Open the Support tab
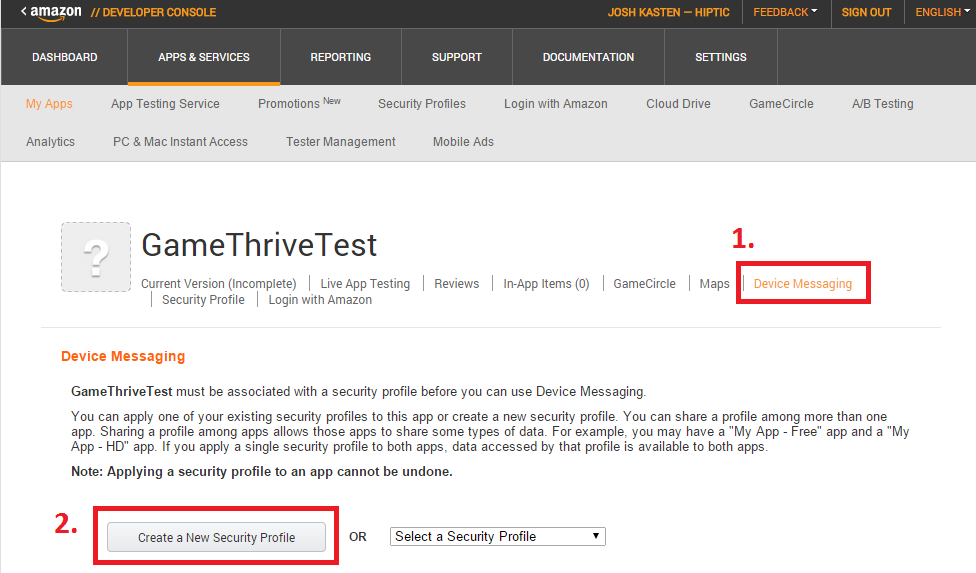 point(457,57)
